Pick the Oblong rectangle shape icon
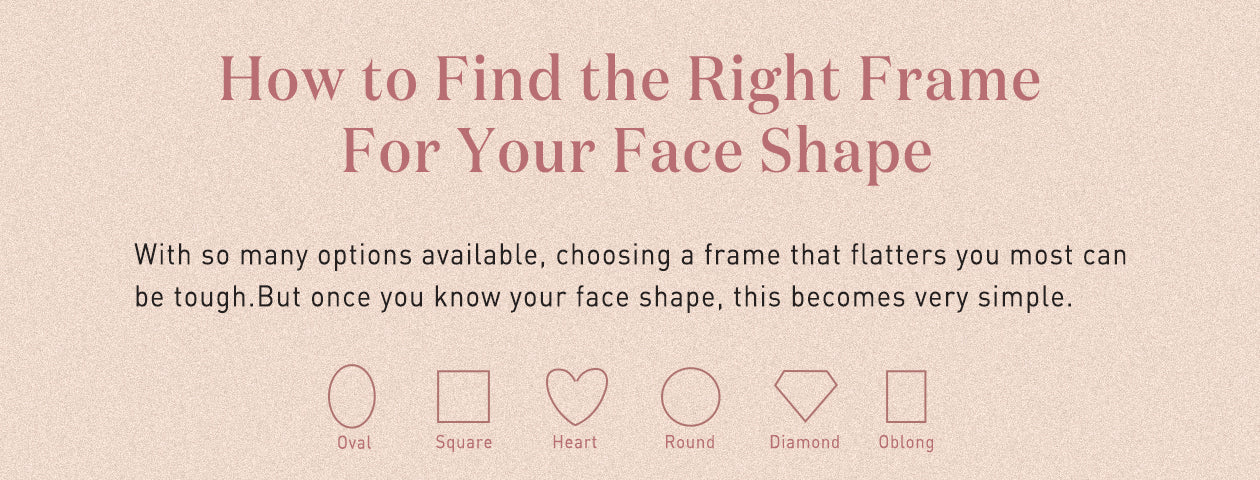Screen dimensions: 1260x480 906,397
